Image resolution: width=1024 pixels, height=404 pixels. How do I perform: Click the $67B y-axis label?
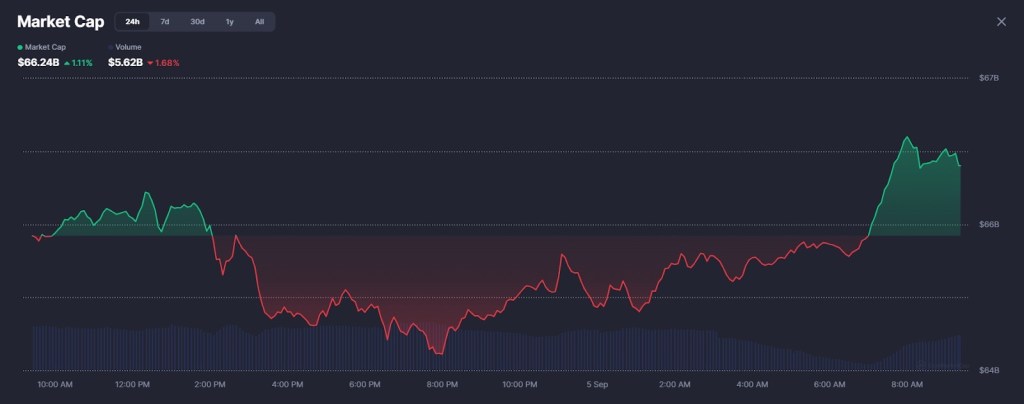tap(989, 78)
